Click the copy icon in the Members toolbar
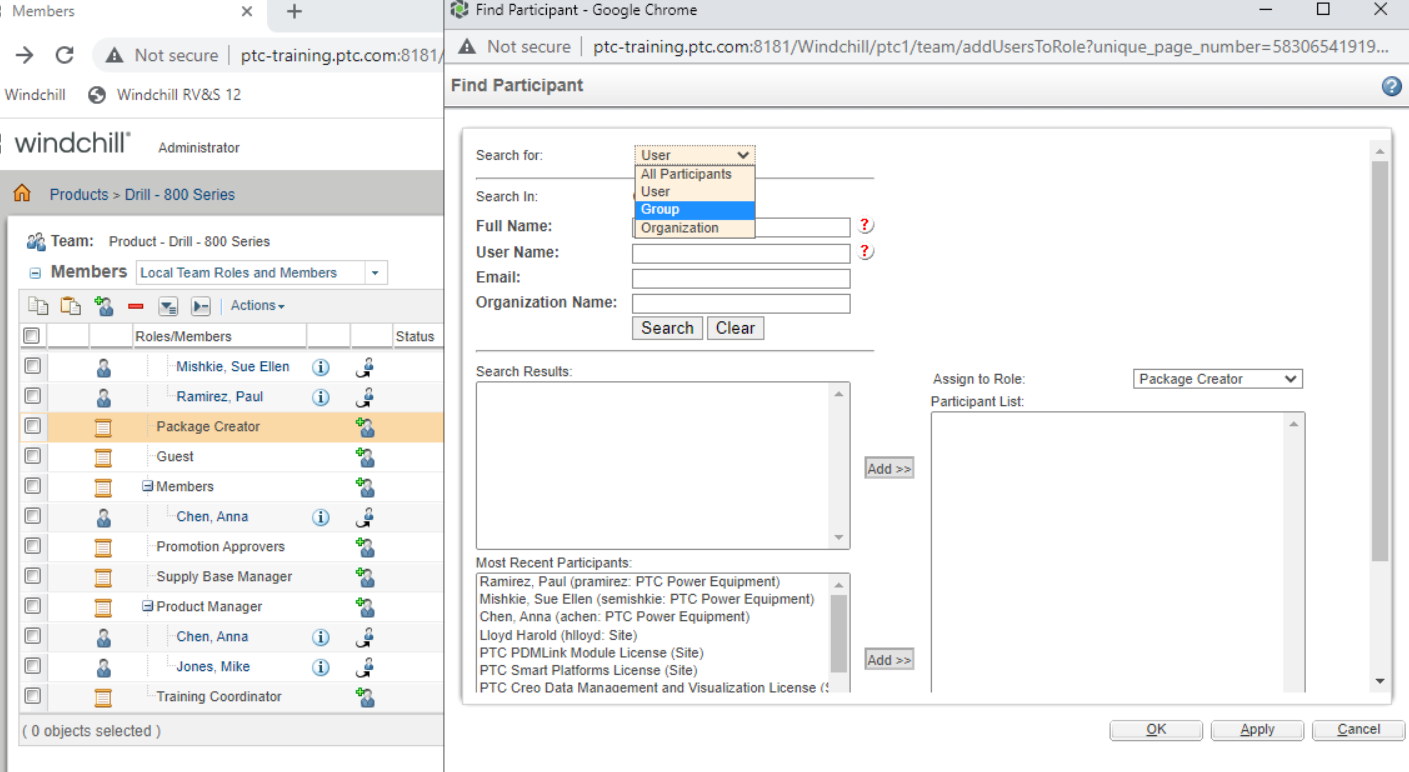The width and height of the screenshot is (1409, 772). 38,306
